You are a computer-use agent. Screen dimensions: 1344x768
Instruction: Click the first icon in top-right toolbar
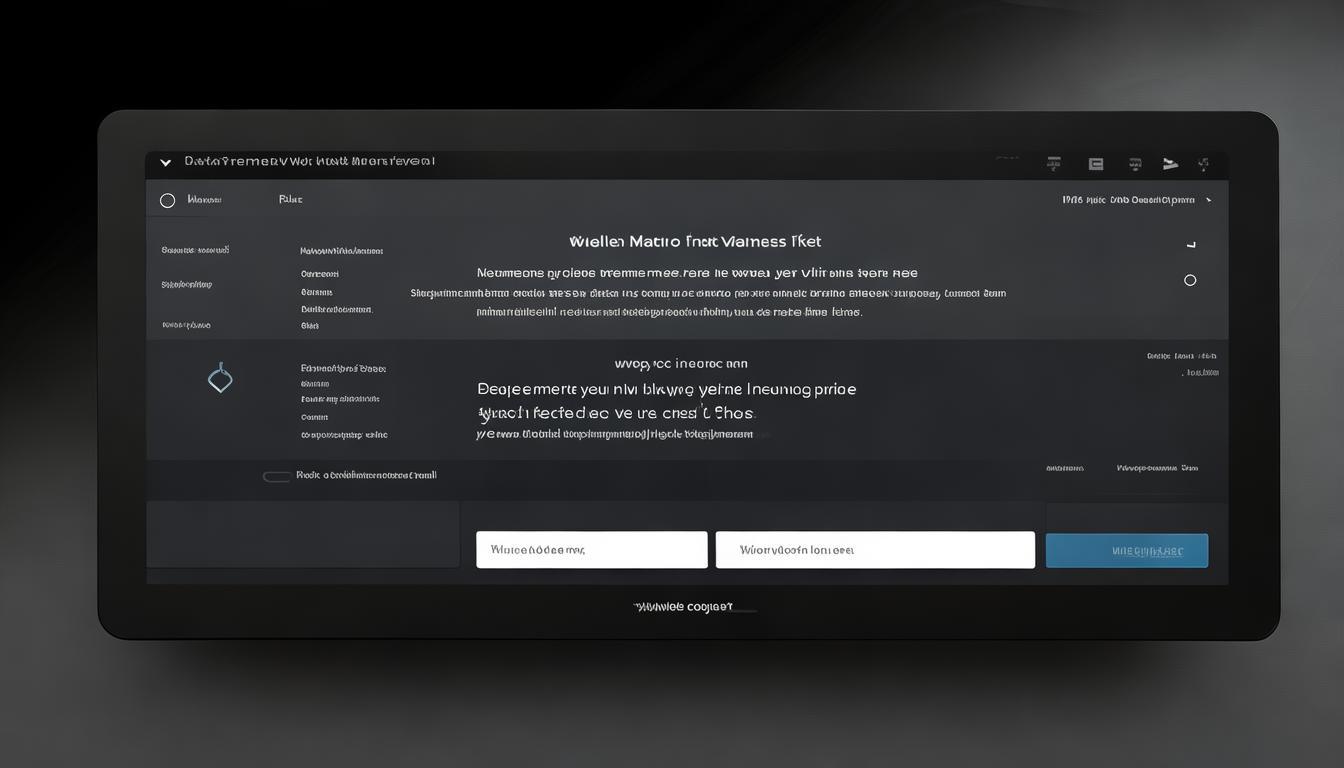(1053, 164)
